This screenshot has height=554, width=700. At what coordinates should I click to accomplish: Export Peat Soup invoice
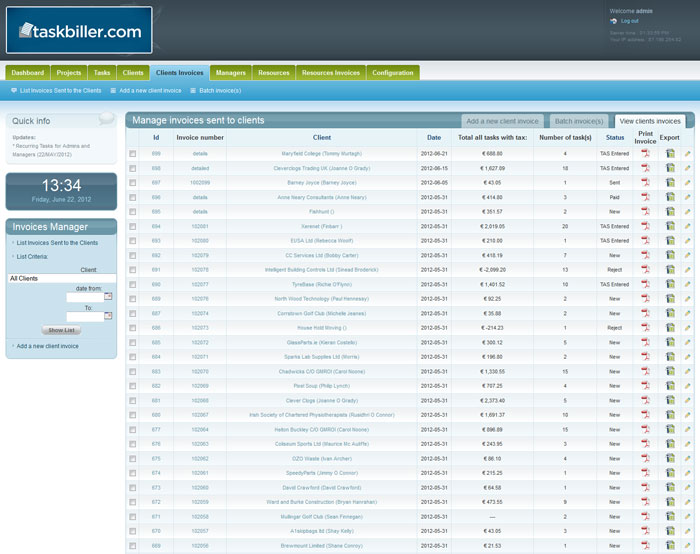click(x=670, y=386)
